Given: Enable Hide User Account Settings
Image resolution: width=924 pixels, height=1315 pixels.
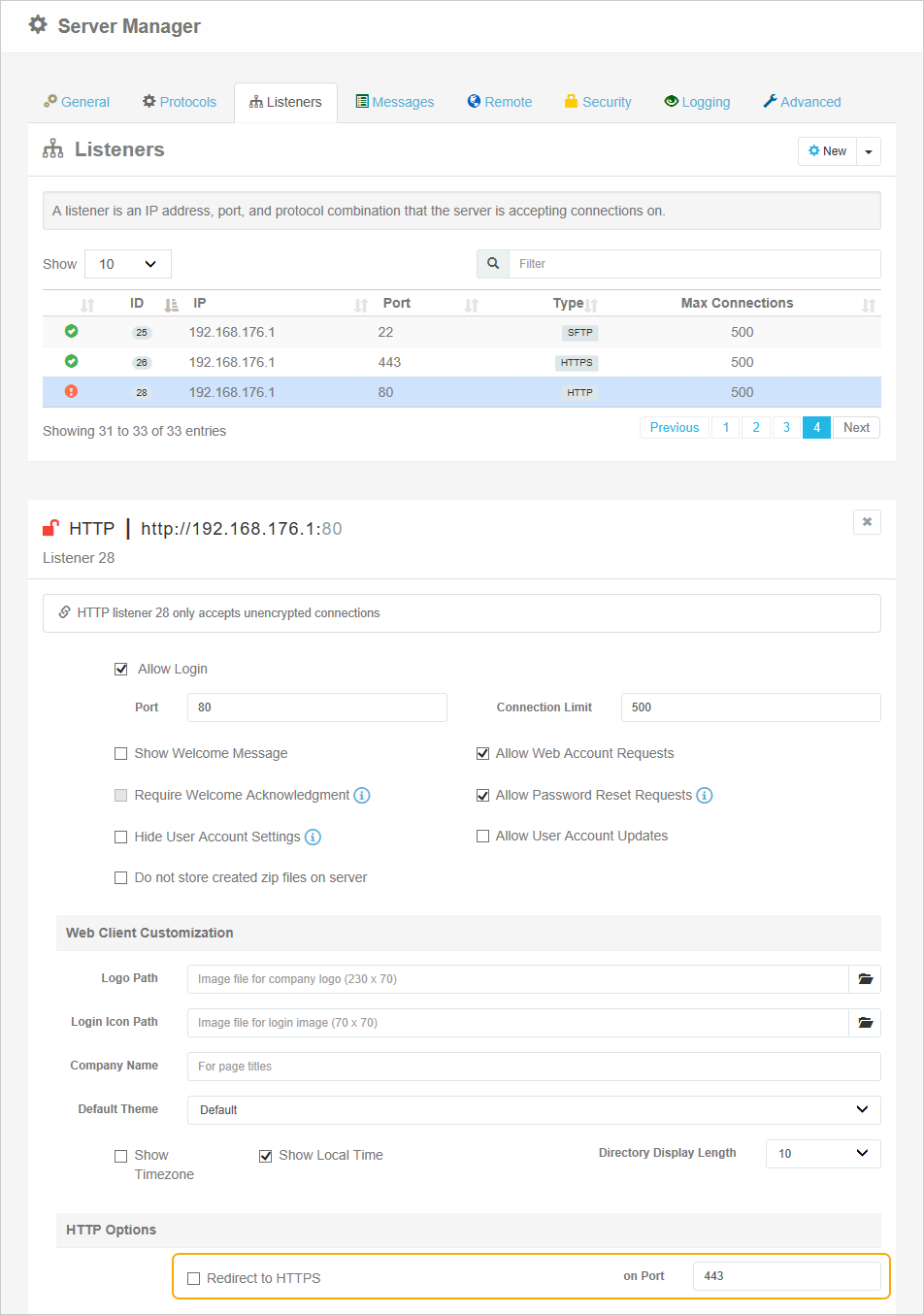Looking at the screenshot, I should tap(121, 838).
